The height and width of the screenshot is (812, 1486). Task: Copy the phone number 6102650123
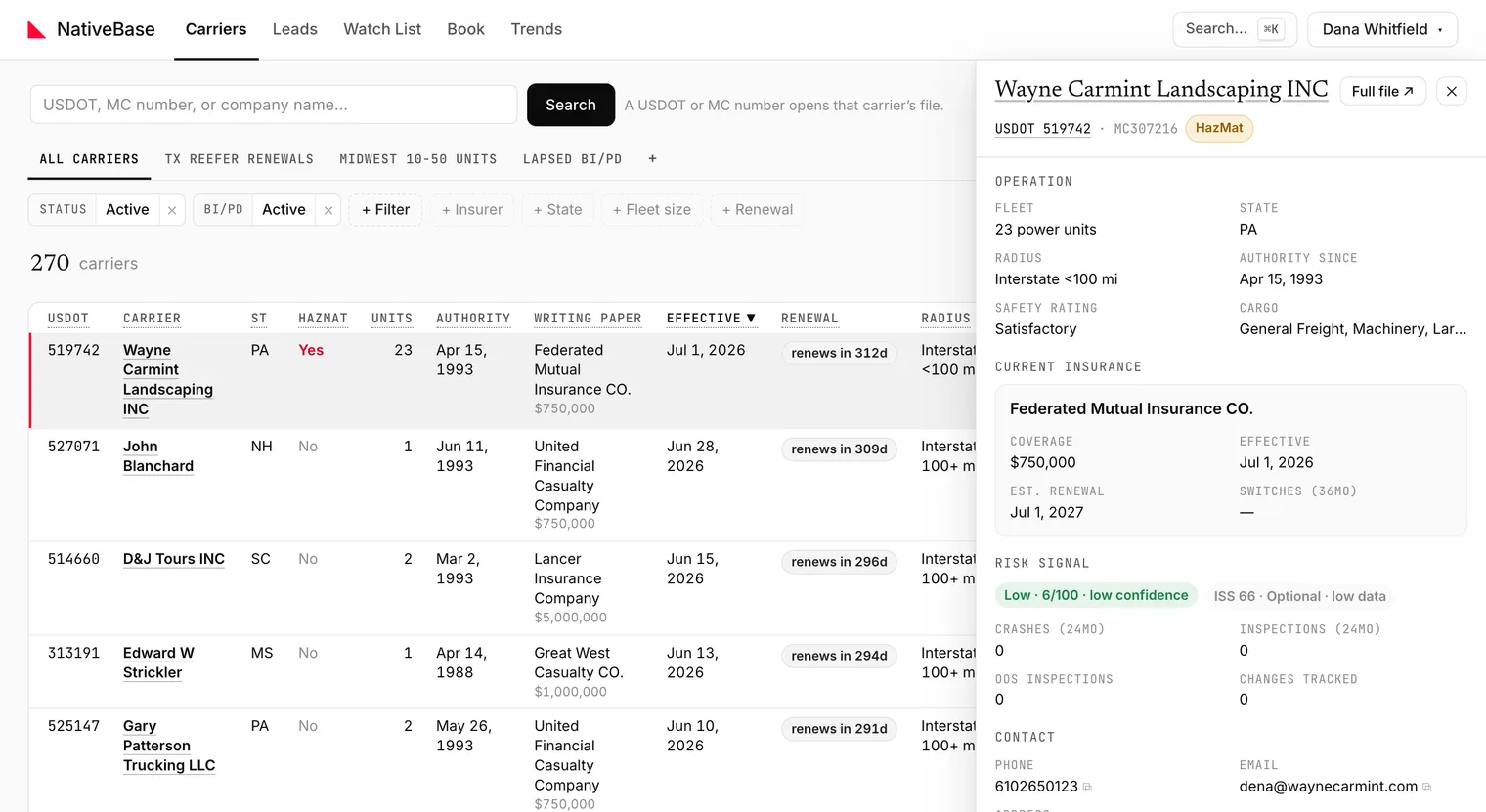point(1087,788)
